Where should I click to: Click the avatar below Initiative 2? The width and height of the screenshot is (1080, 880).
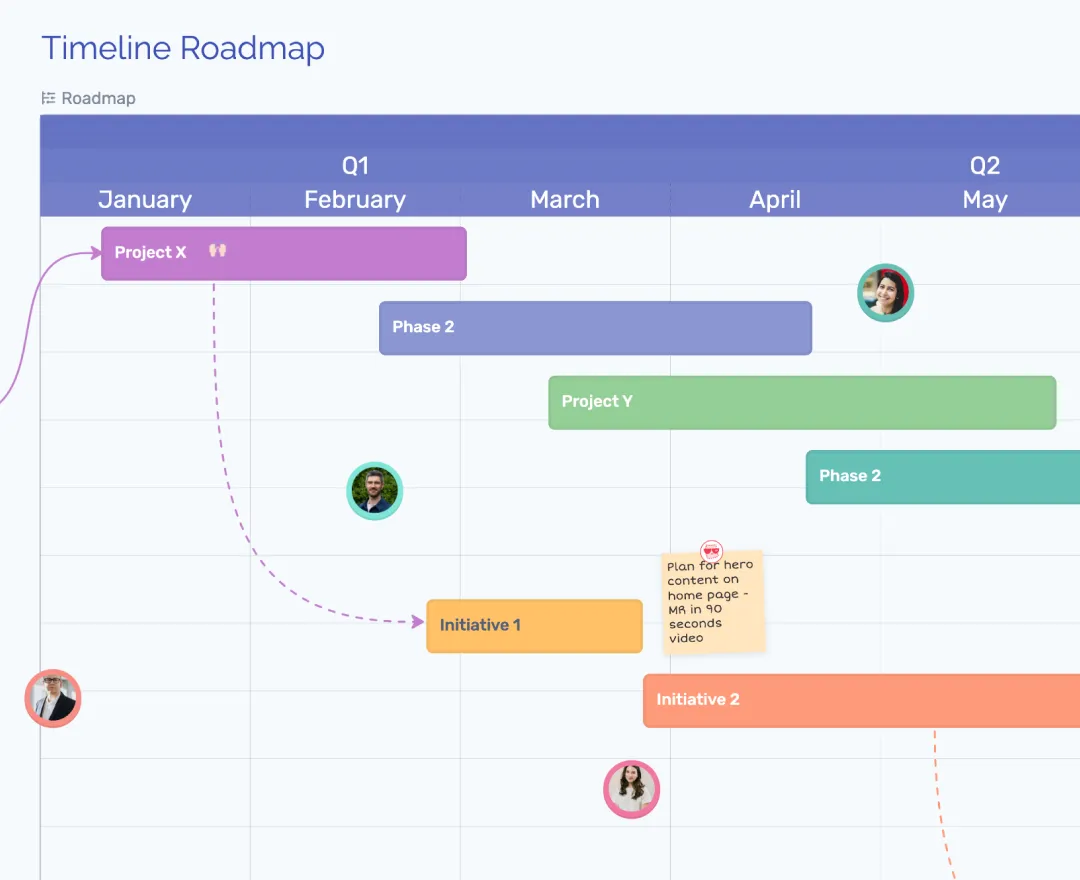(631, 789)
